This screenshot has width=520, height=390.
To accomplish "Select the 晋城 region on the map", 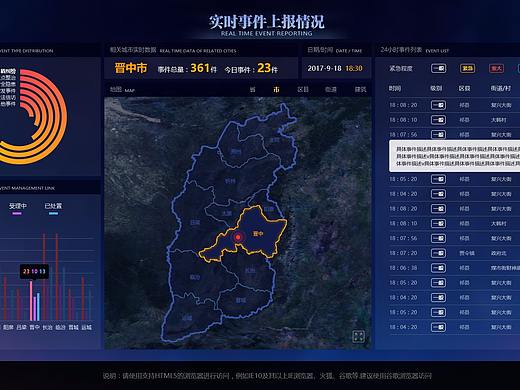I will point(241,300).
